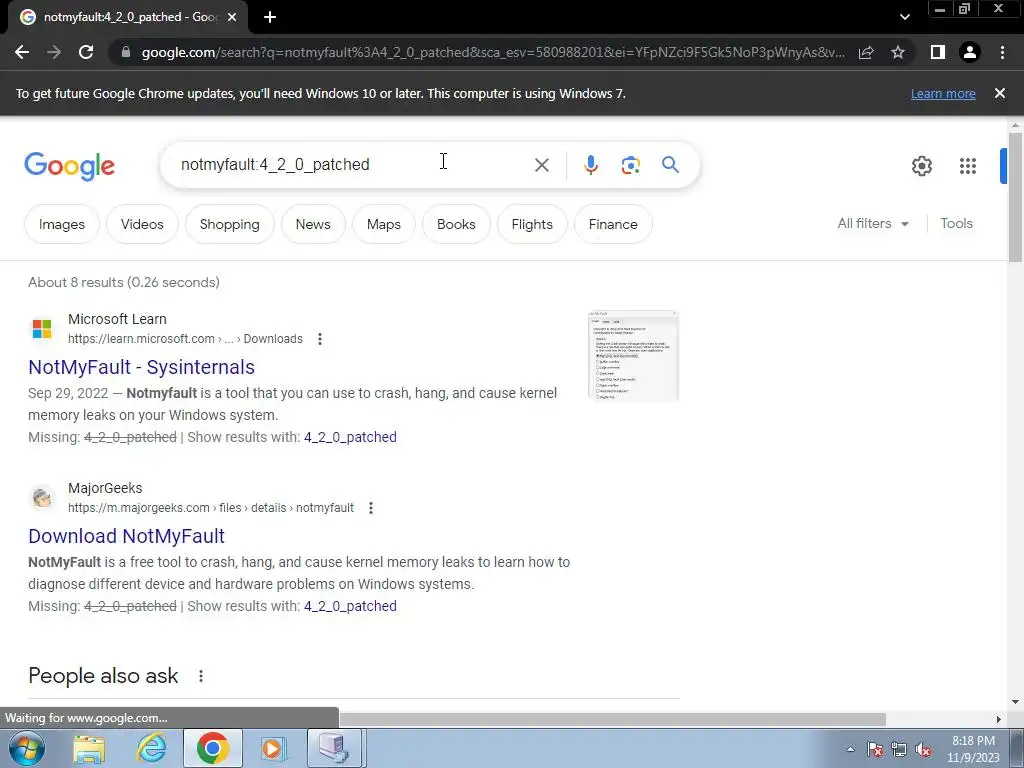
Task: Open Chrome's three-dot menu
Action: tap(1002, 52)
